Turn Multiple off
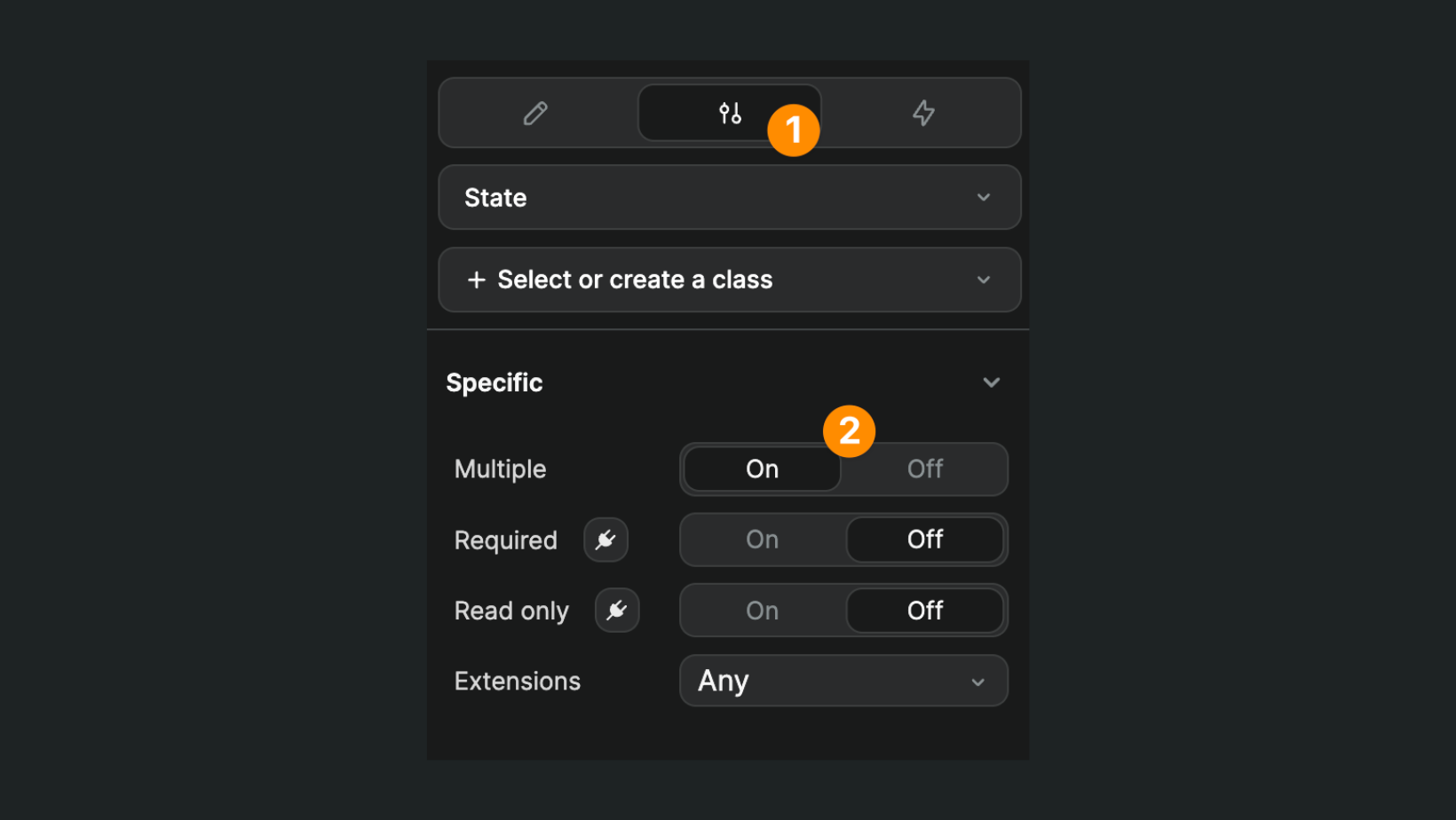This screenshot has height=820, width=1456. point(924,469)
